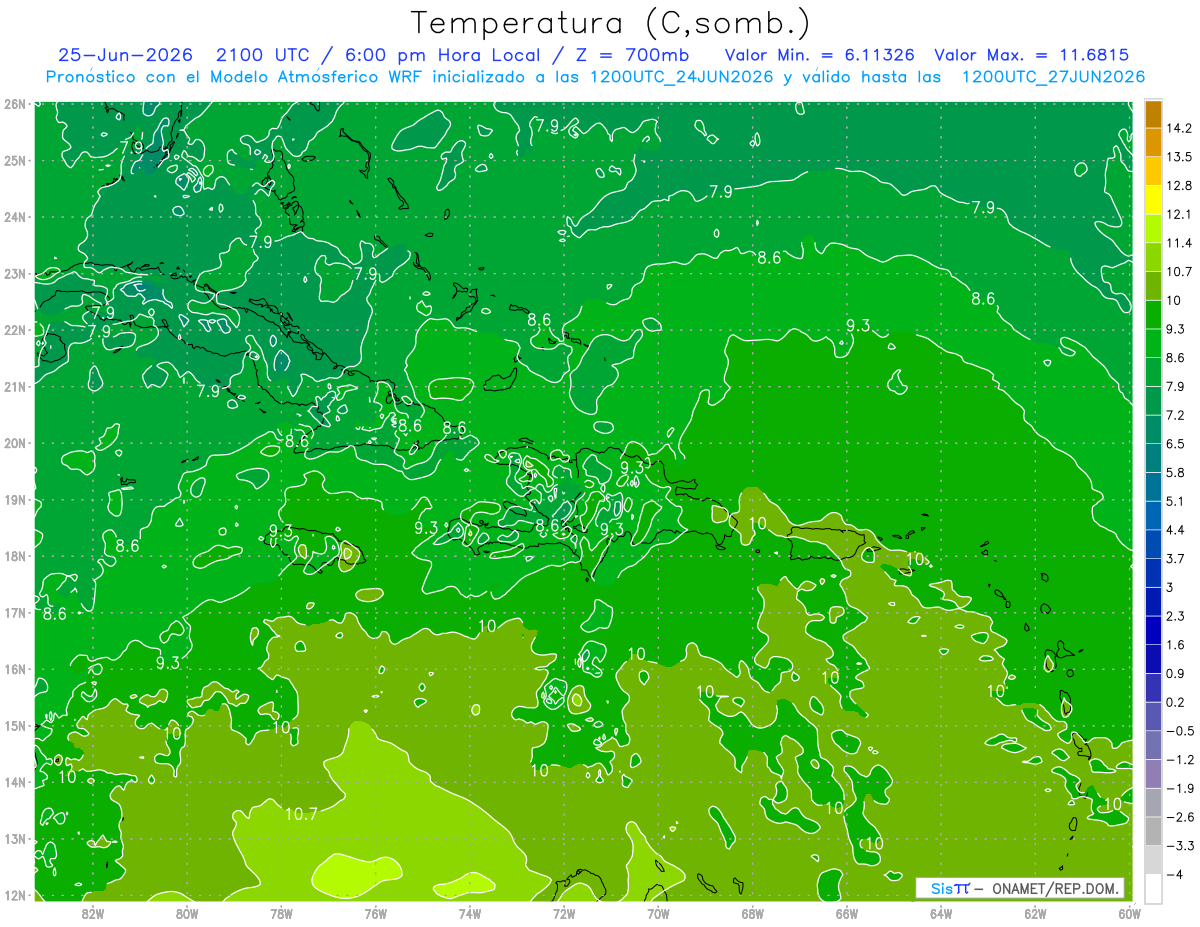This screenshot has height=927, width=1200.
Task: Click the '13.5' colorbar label
Action: pos(1178,157)
